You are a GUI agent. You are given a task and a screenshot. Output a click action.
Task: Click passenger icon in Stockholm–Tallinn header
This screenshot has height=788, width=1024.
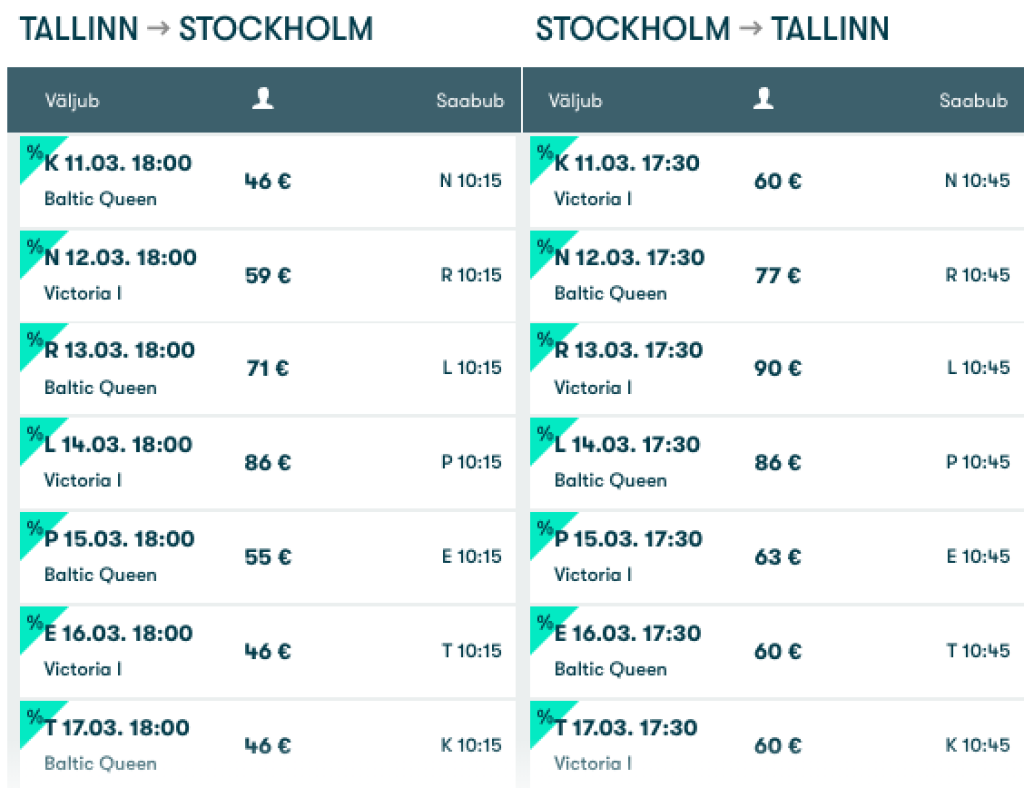click(764, 98)
